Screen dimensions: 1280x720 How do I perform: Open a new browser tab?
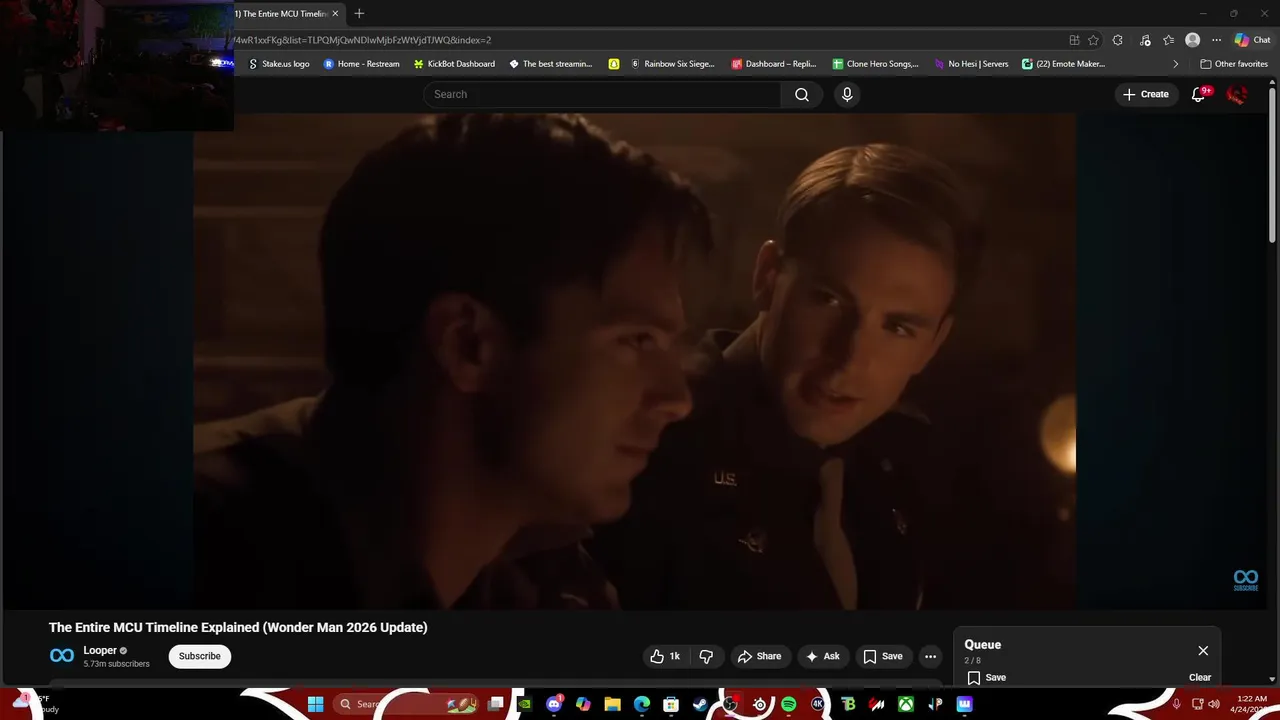click(359, 14)
